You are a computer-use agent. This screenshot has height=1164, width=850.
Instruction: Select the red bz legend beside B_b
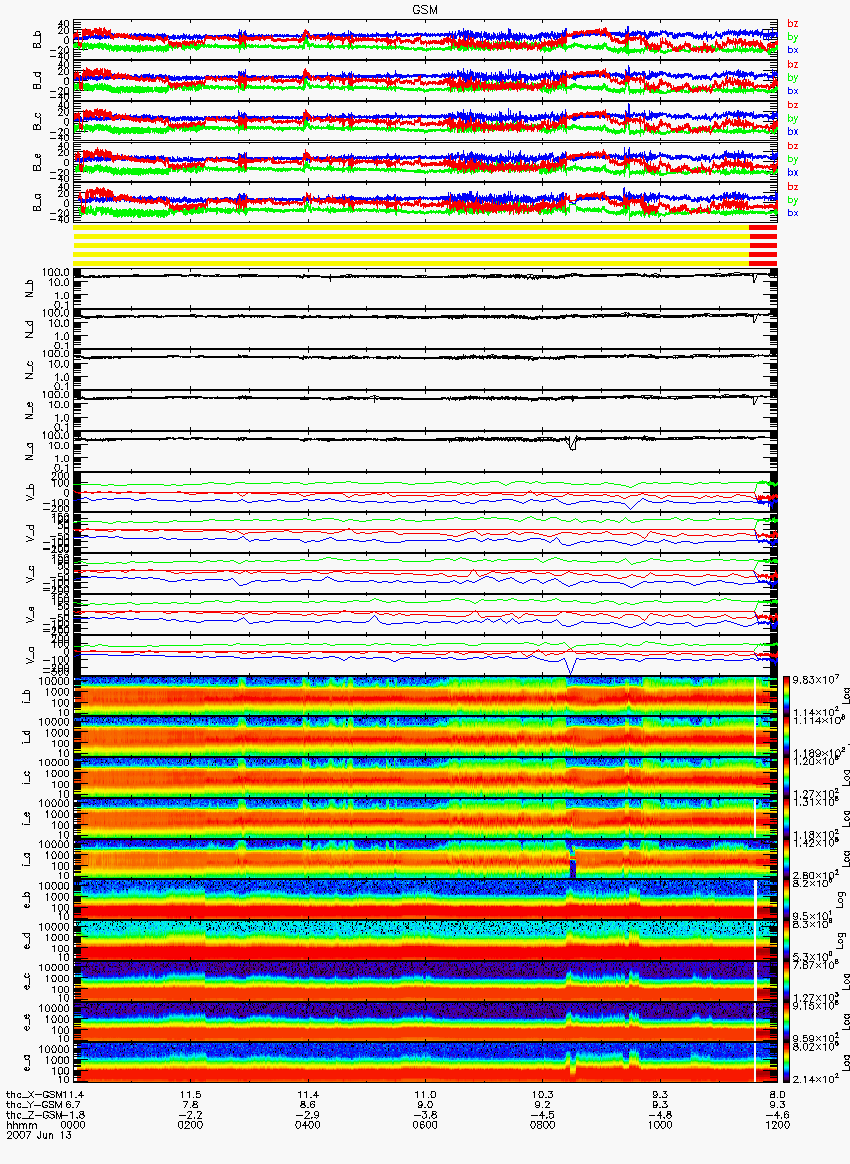point(792,24)
